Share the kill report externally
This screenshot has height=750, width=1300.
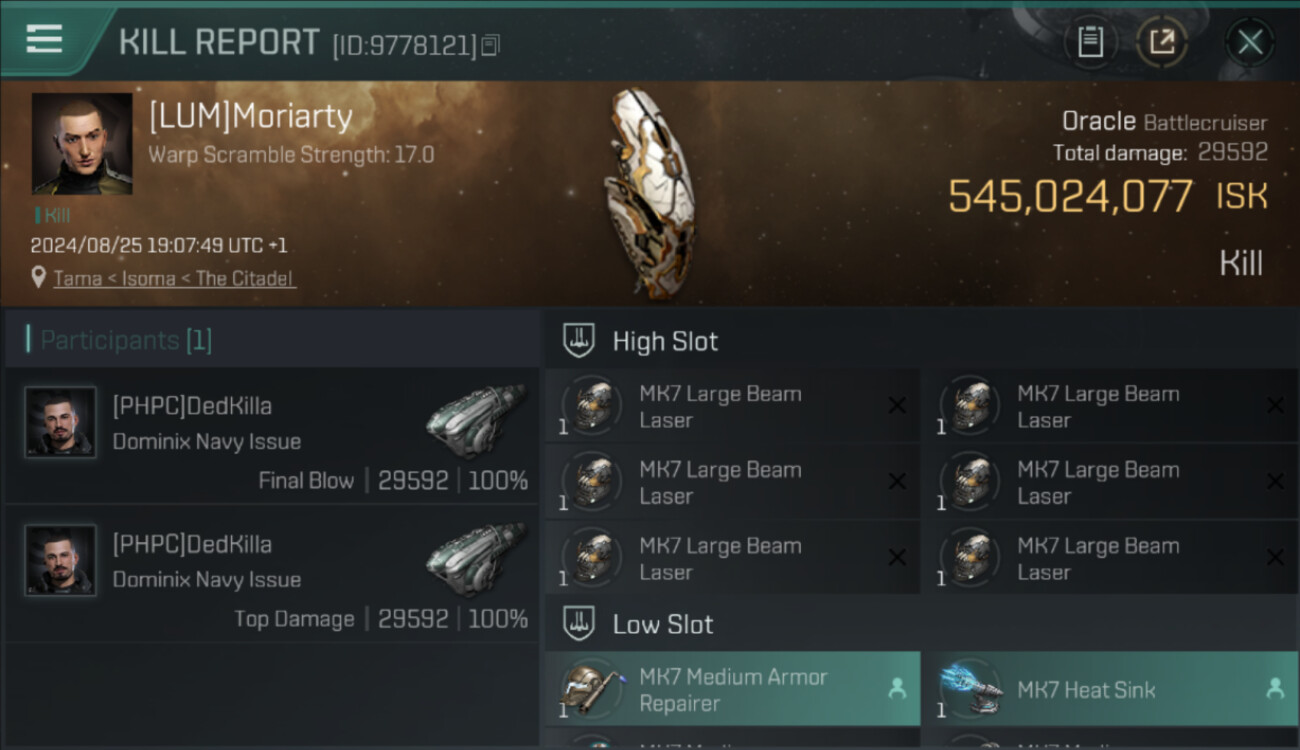1162,42
